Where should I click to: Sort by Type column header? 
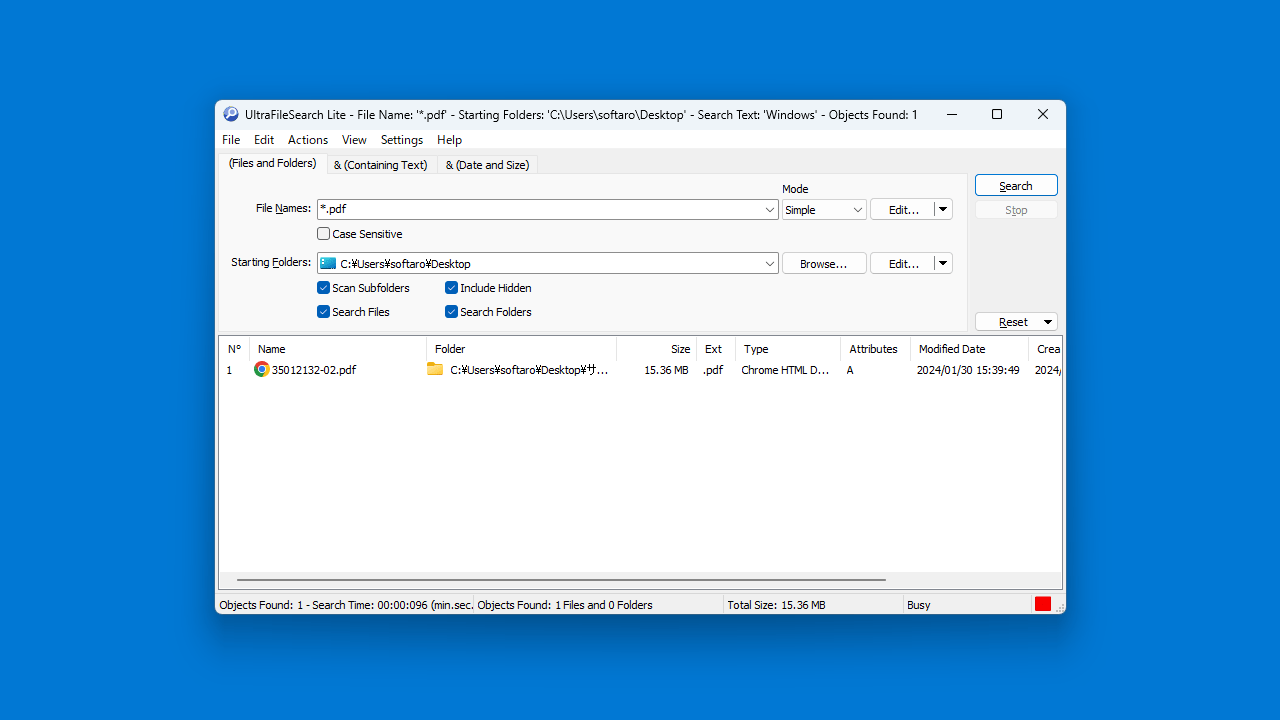pyautogui.click(x=788, y=349)
